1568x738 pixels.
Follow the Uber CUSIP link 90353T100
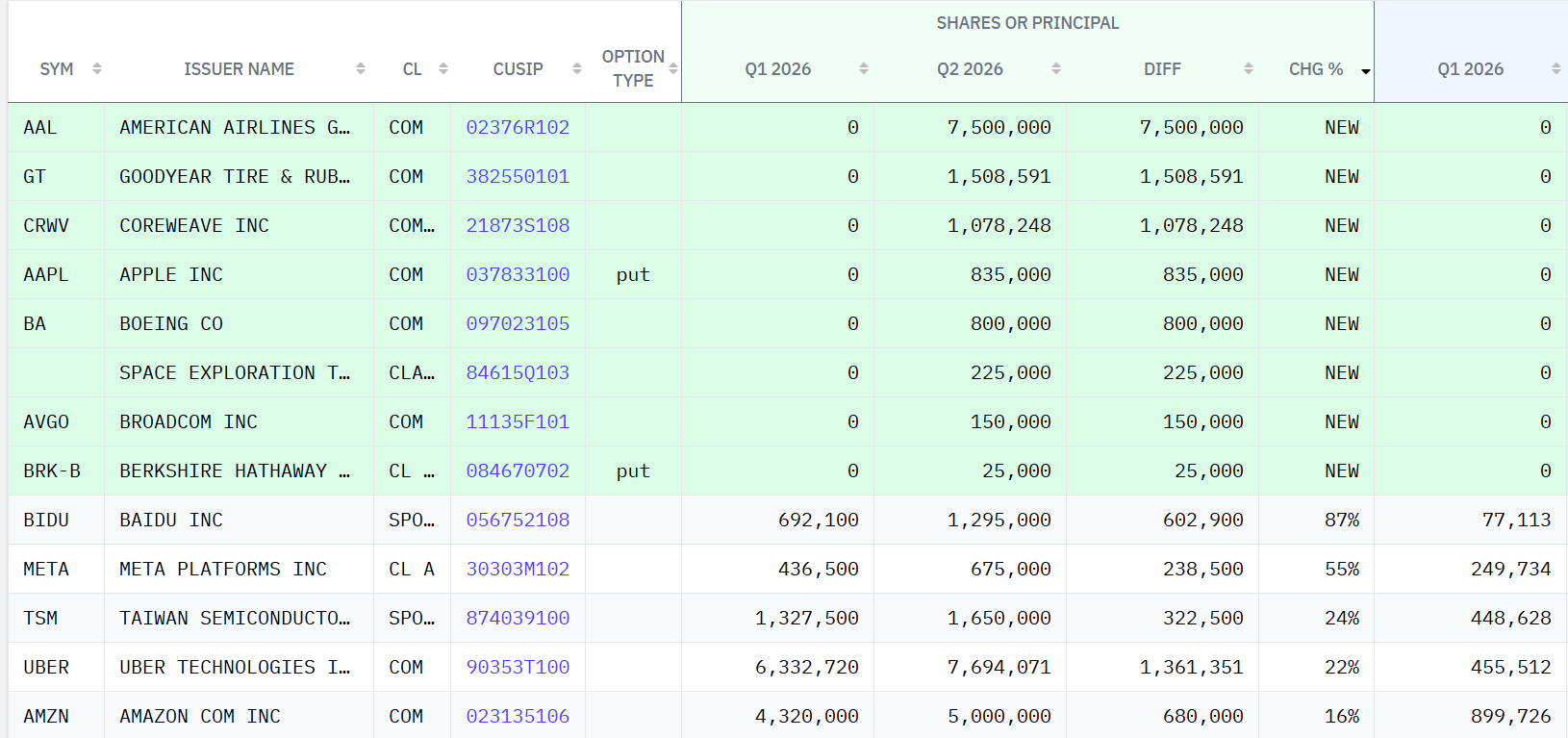[518, 667]
